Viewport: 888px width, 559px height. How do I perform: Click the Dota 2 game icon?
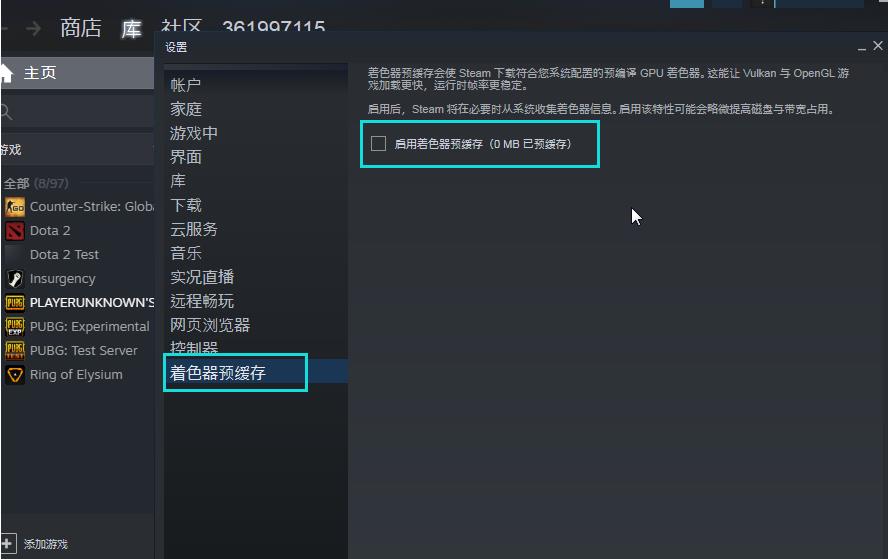click(15, 231)
